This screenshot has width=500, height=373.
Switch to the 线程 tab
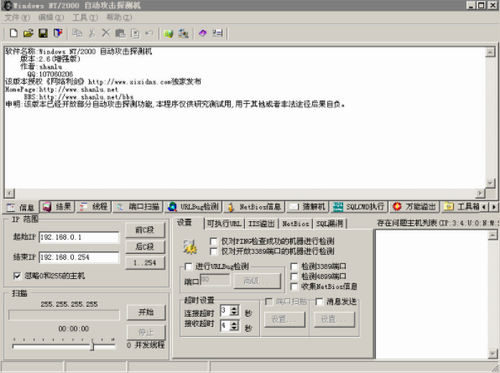pos(94,207)
